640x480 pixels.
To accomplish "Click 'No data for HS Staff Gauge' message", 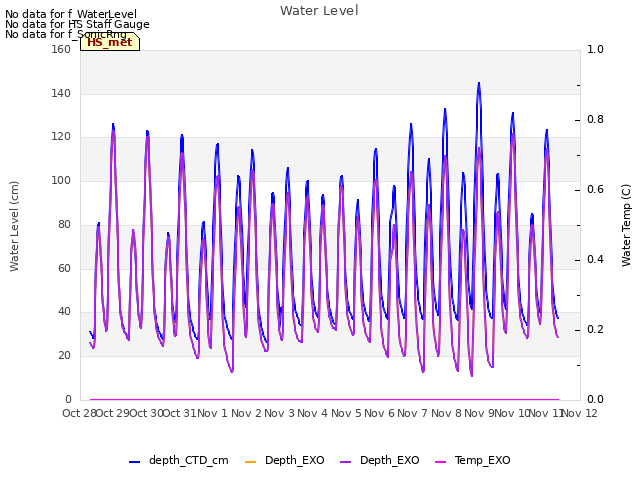I will tap(77, 24).
